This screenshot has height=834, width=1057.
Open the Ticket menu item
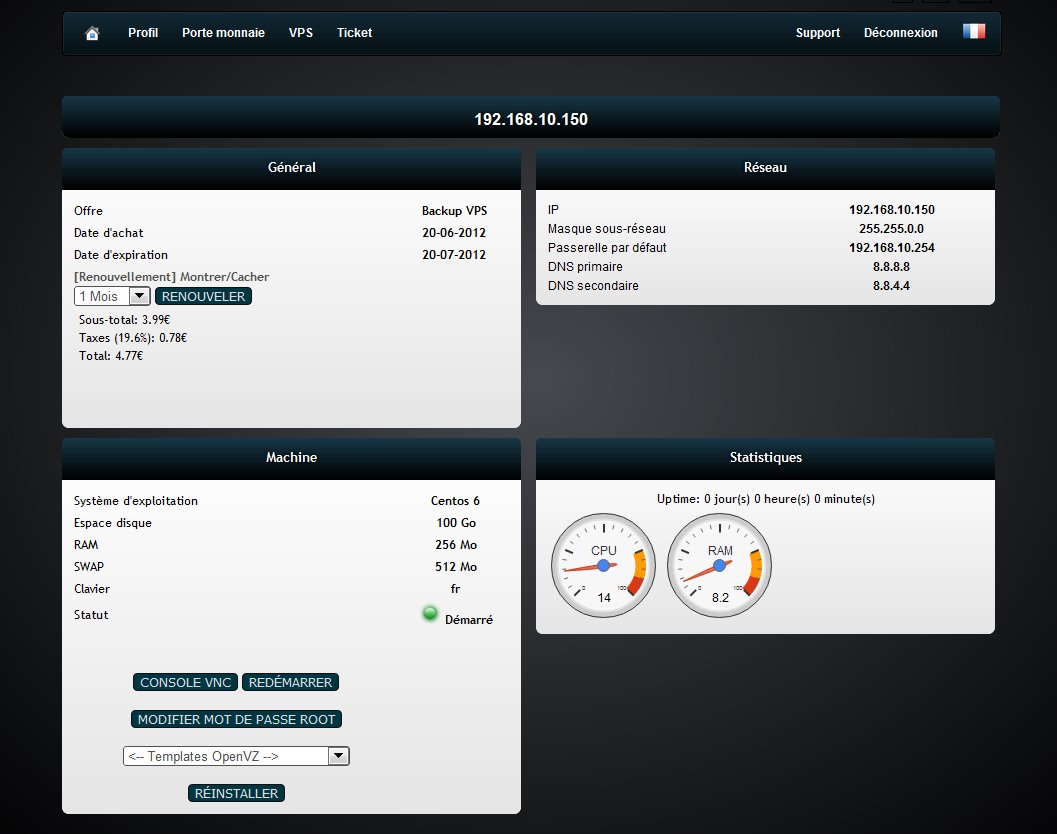[x=354, y=33]
